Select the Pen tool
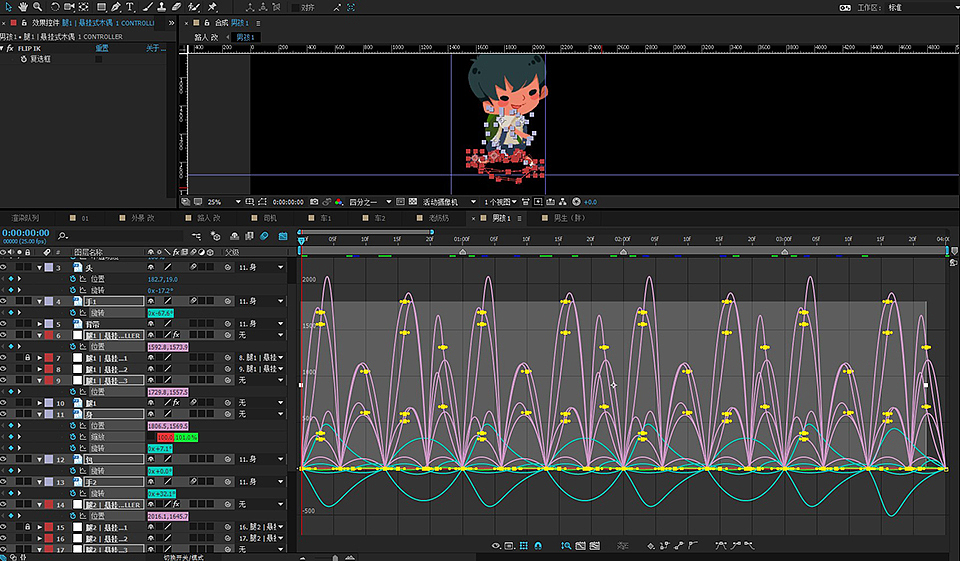The image size is (960, 561). click(x=116, y=7)
